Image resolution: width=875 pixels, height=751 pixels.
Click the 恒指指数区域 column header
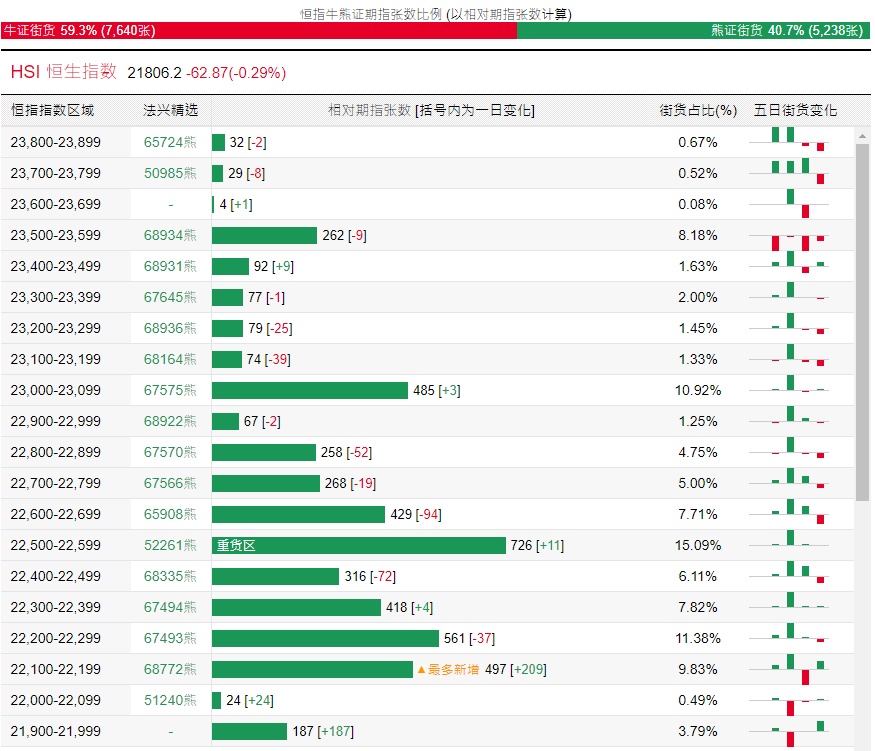52,110
